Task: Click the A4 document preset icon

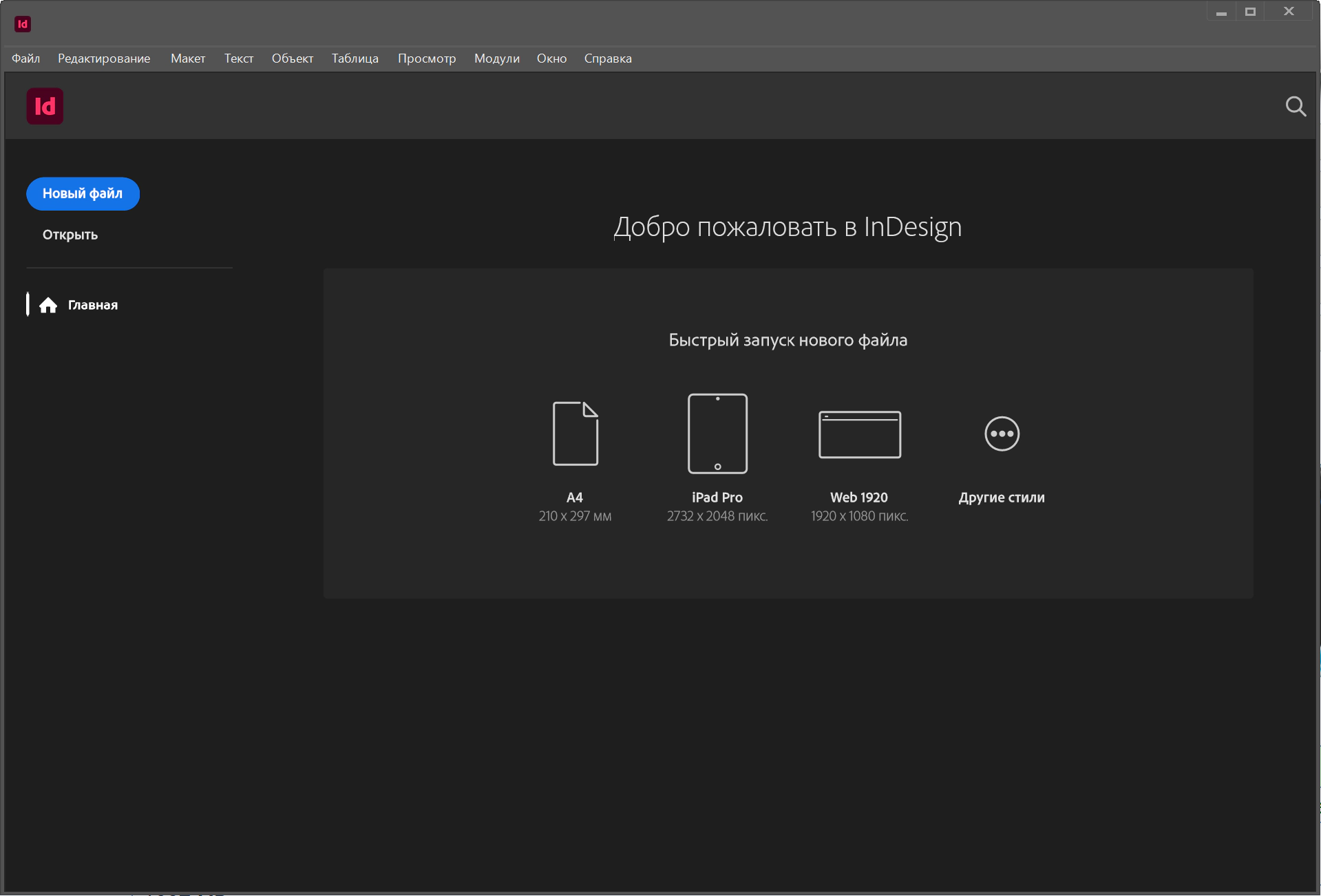Action: [575, 434]
